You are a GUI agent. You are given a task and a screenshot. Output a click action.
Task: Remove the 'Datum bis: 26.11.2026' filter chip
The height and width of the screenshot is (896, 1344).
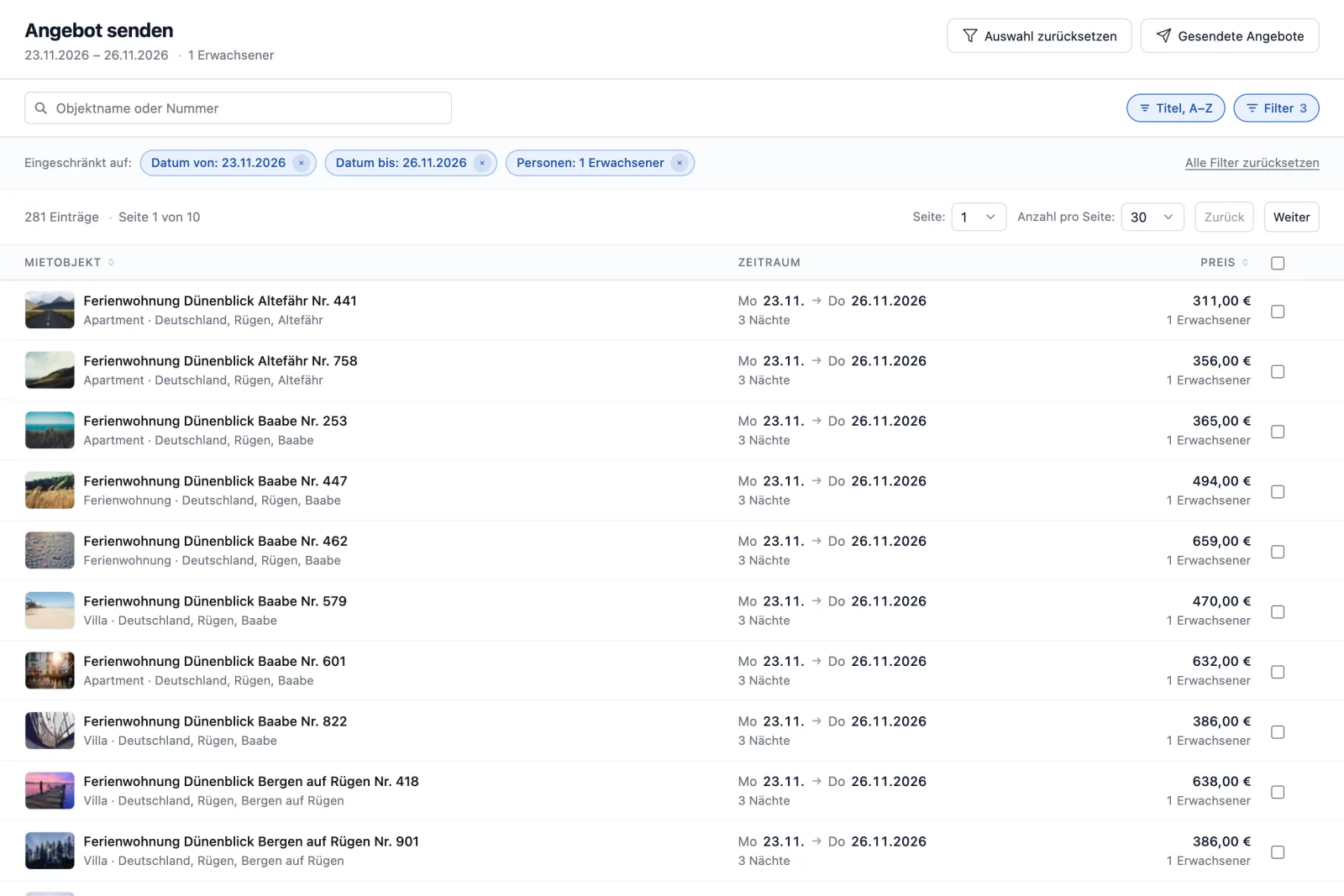pos(482,163)
